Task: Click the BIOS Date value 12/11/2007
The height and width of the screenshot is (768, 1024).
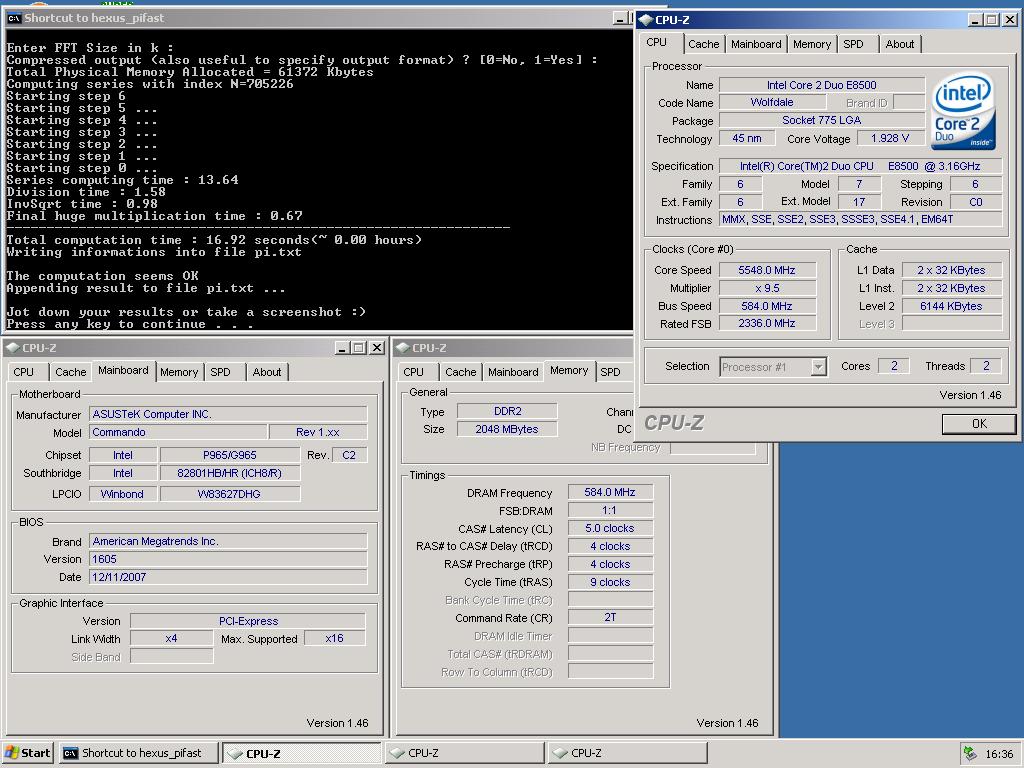Action: pyautogui.click(x=228, y=577)
